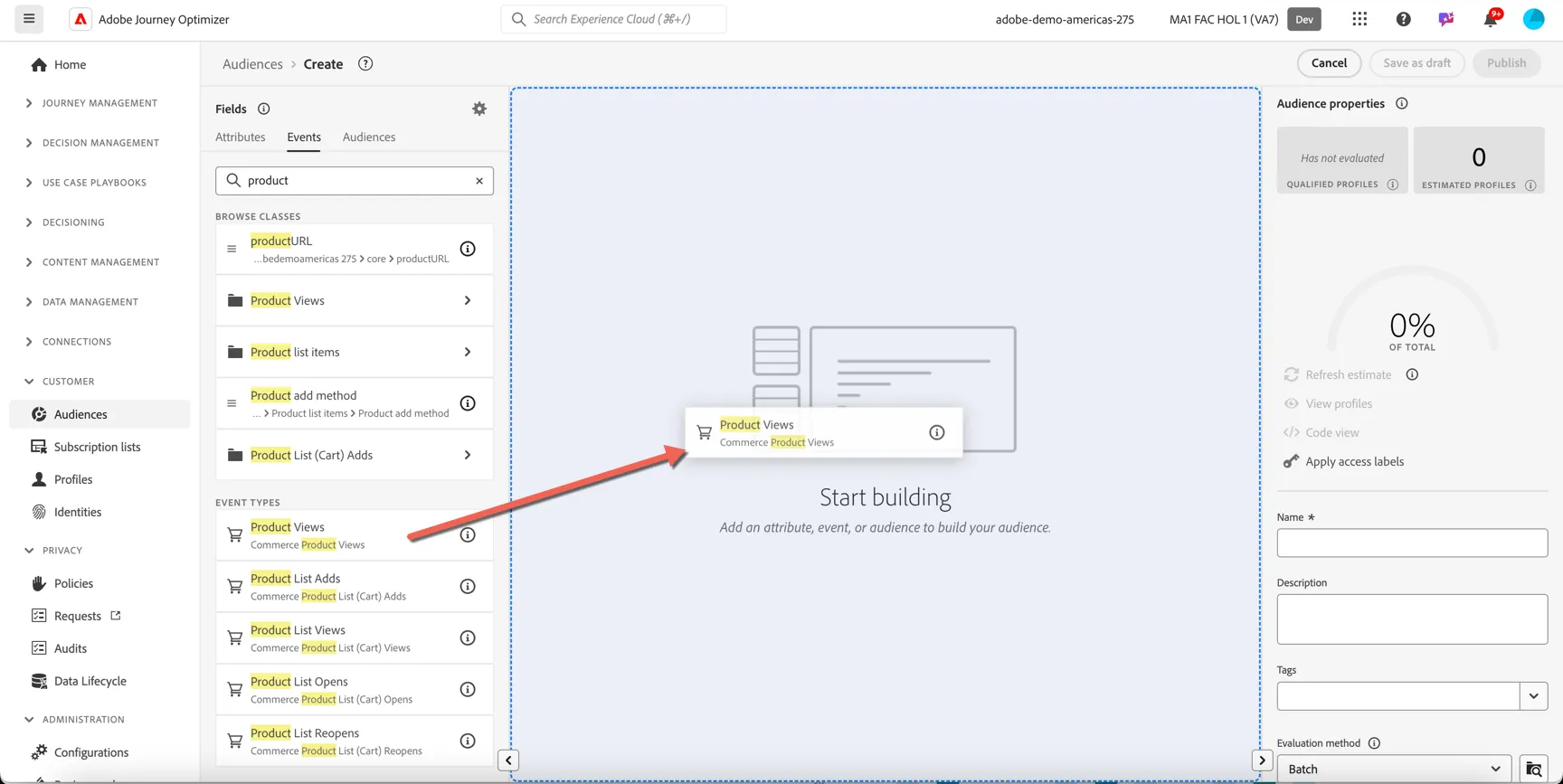
Task: Clear the product search field
Action: pyautogui.click(x=479, y=181)
